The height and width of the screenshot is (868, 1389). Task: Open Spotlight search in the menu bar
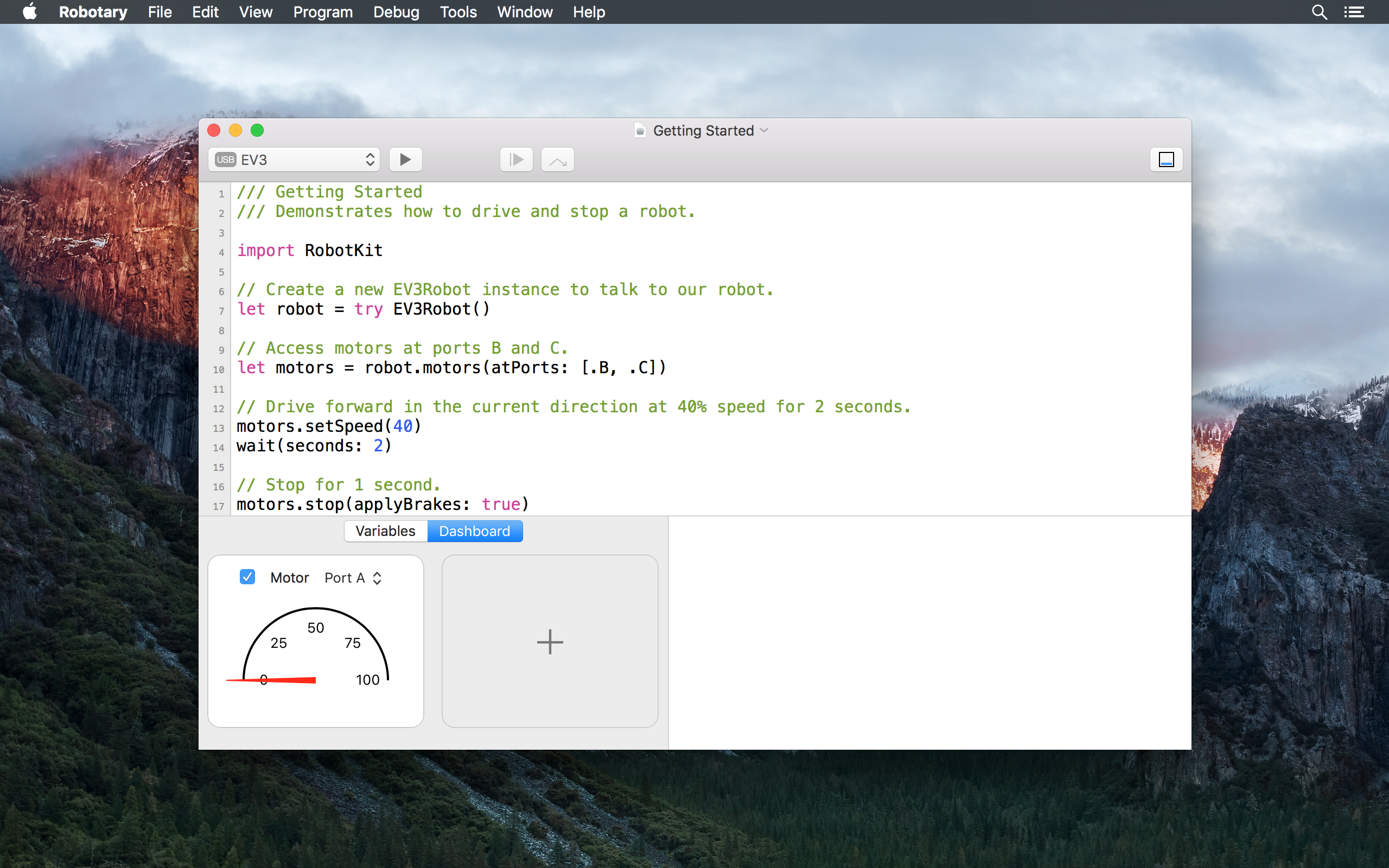pyautogui.click(x=1319, y=12)
